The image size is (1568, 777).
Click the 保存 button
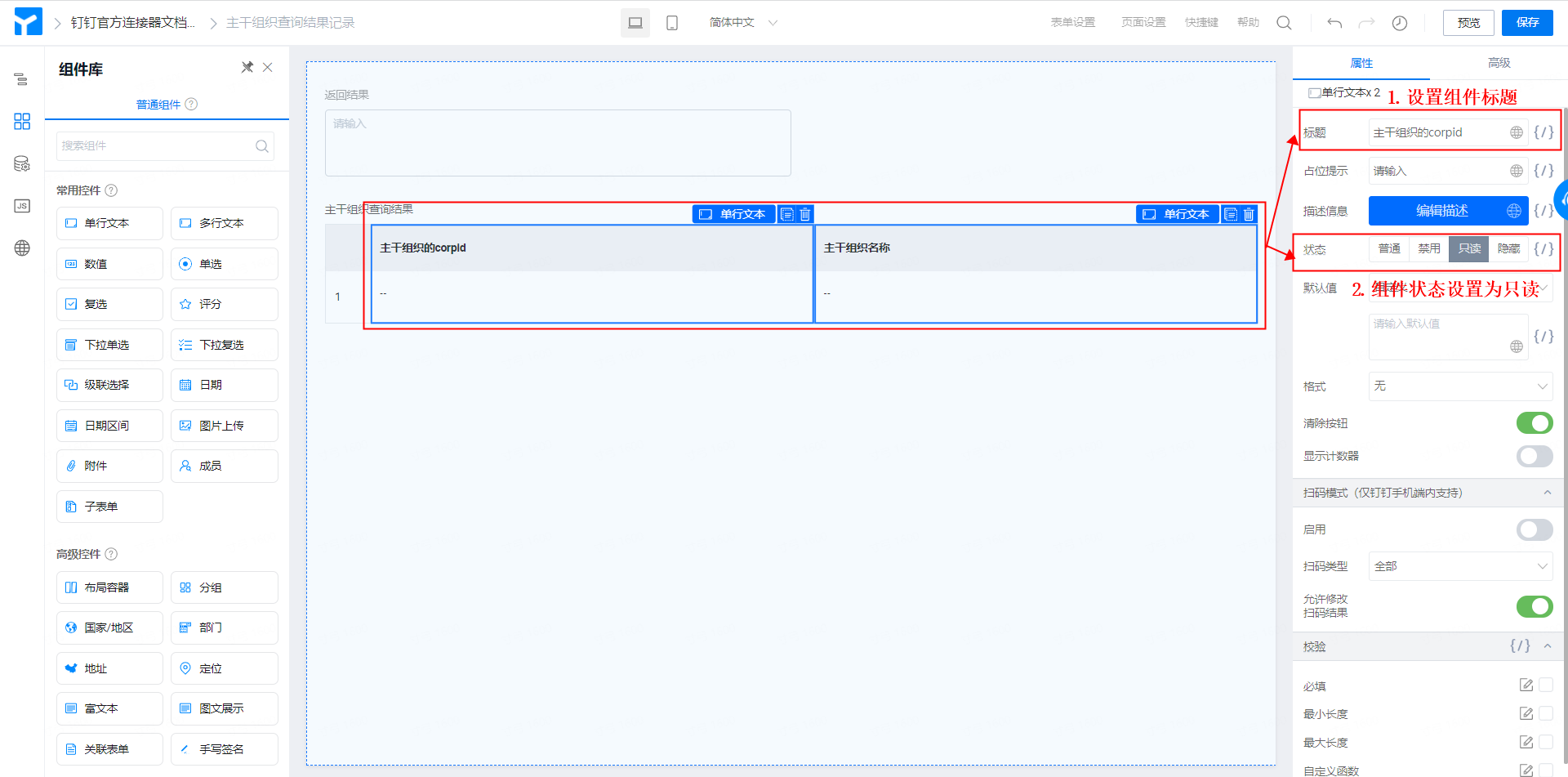coord(1527,23)
